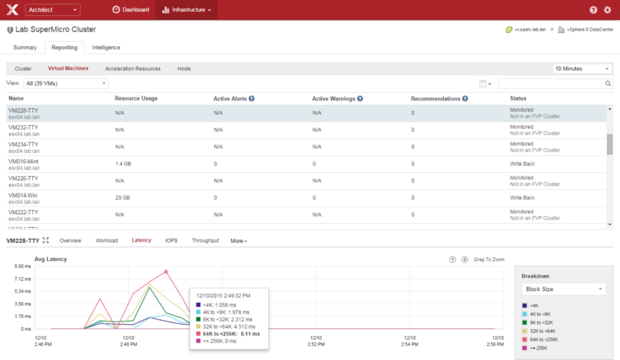Open the Dashboard page

(x=131, y=10)
